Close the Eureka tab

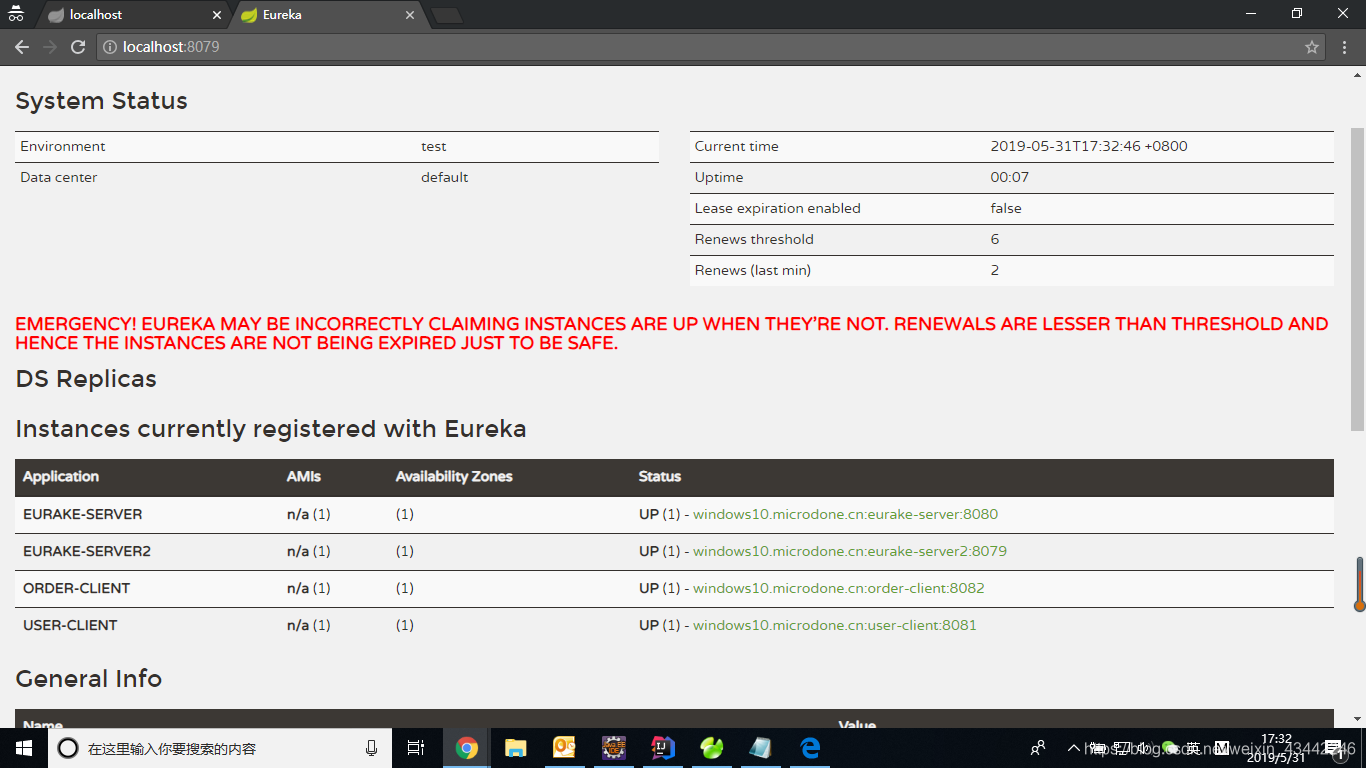[410, 15]
